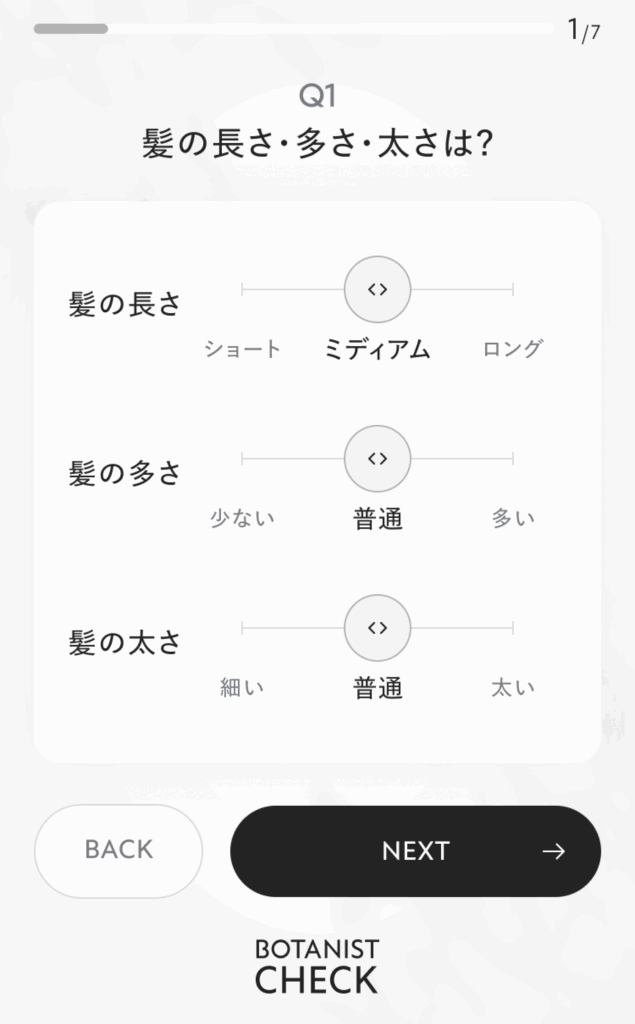Click the hair volume slider handle
The width and height of the screenshot is (635, 1024).
tap(377, 458)
